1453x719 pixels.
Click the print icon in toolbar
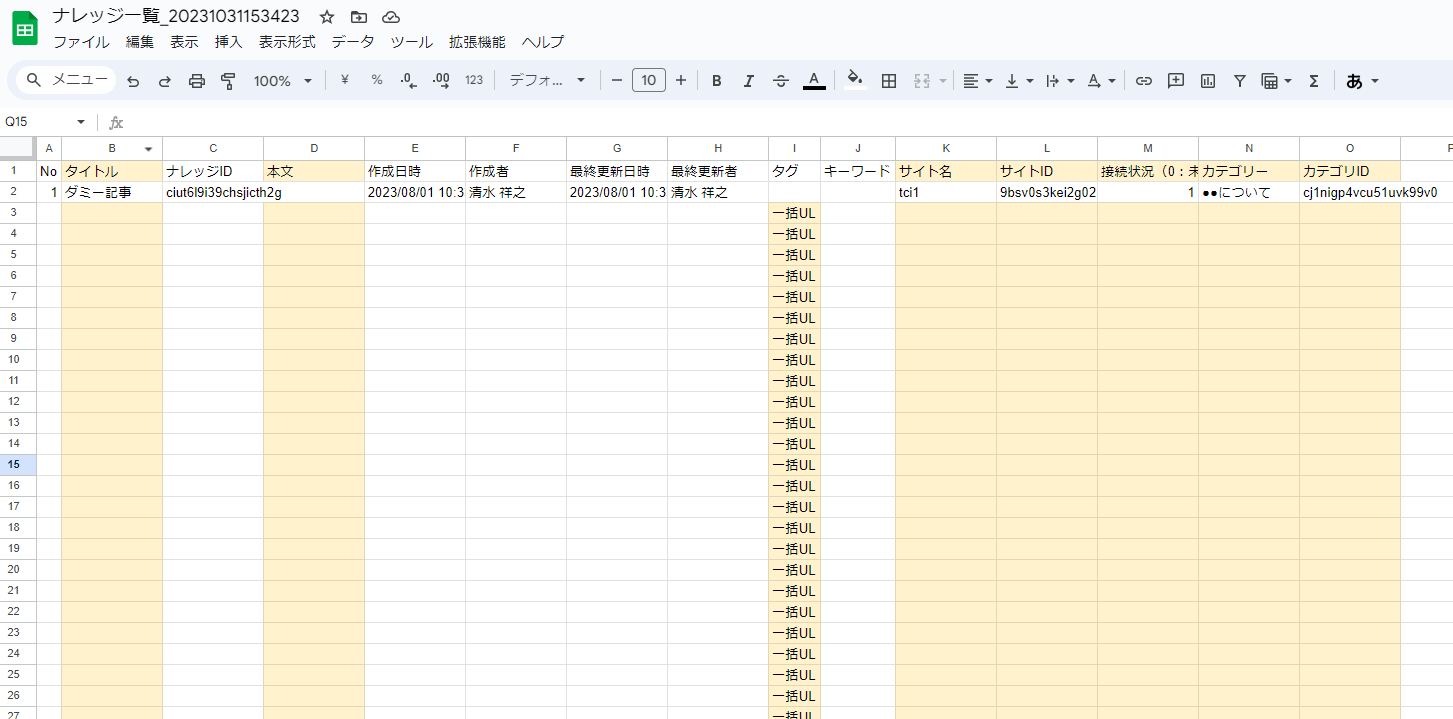pos(197,81)
